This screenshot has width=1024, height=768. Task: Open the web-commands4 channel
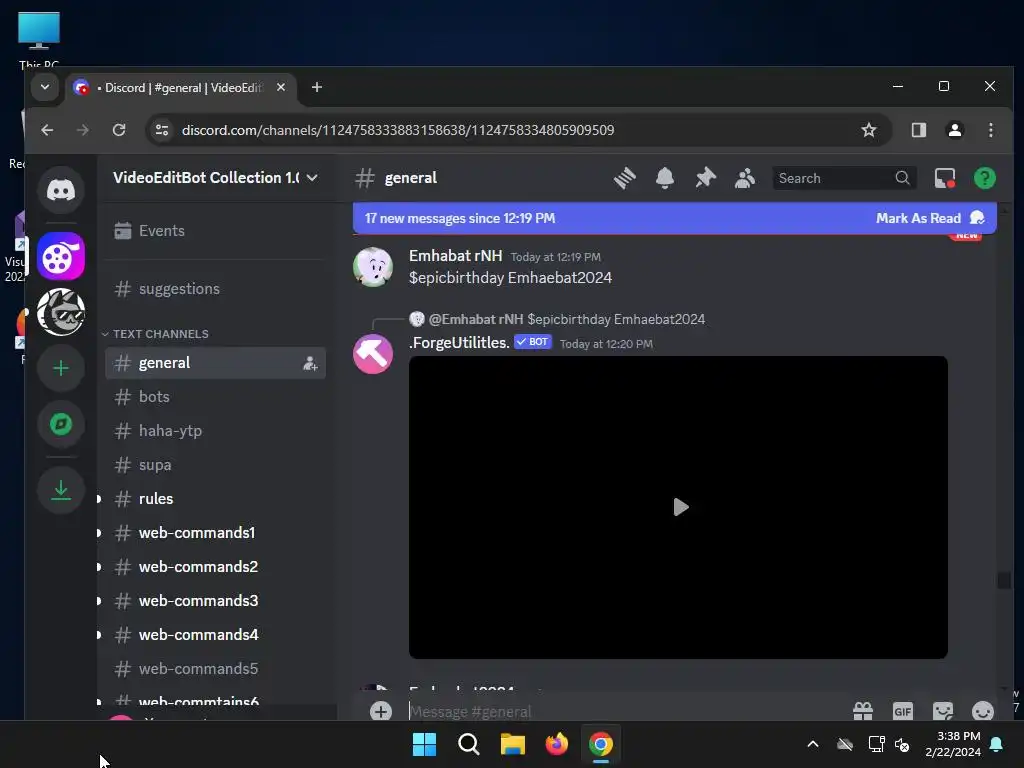(216, 634)
